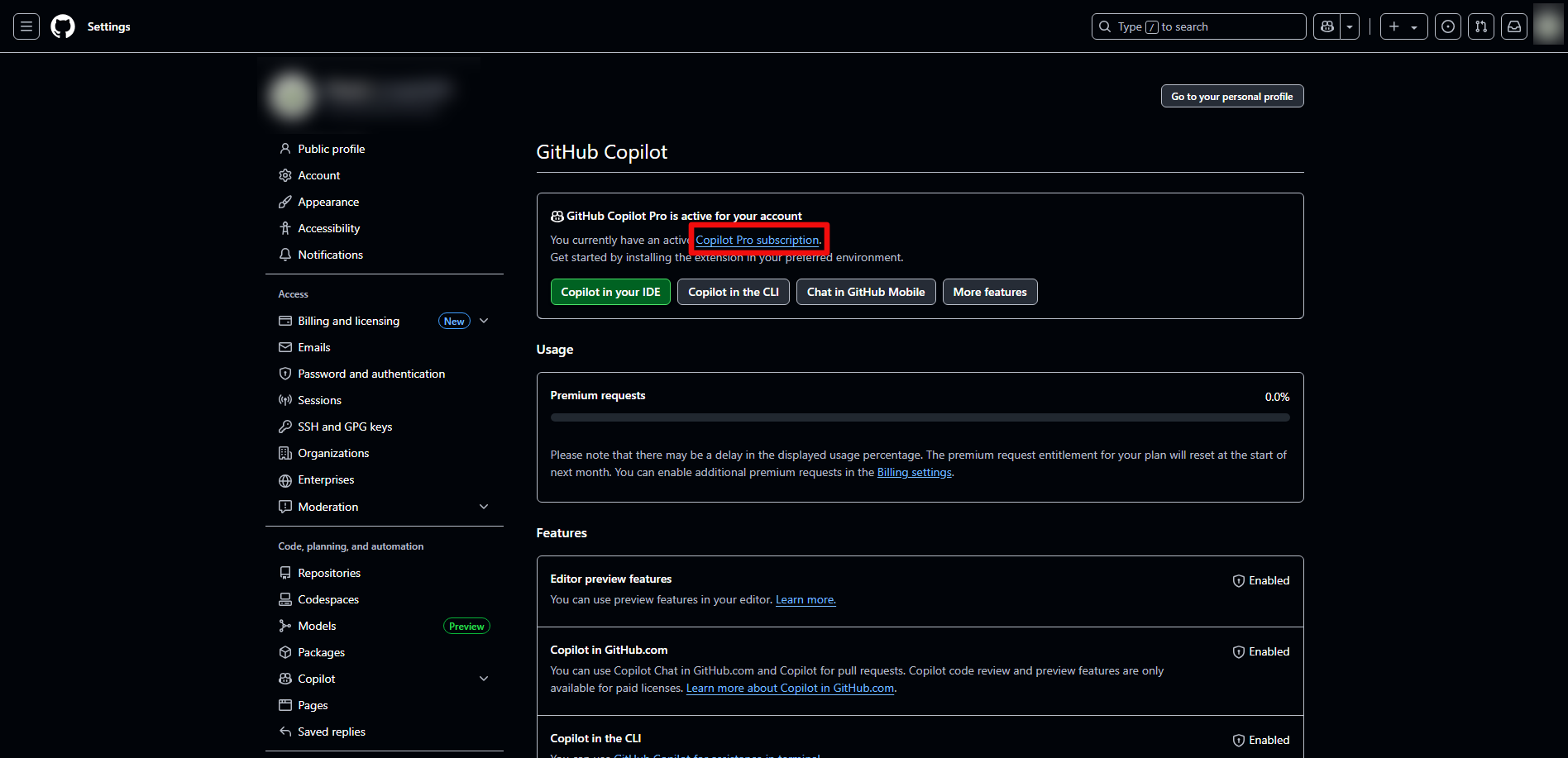Open the Public profile settings page
Image resolution: width=1568 pixels, height=758 pixels.
tap(331, 149)
